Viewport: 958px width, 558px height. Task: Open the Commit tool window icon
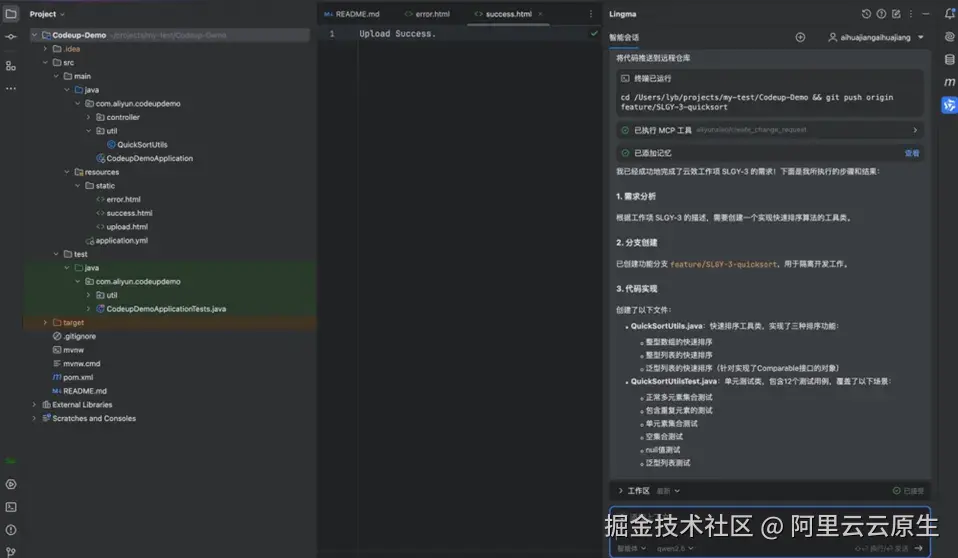[x=11, y=37]
